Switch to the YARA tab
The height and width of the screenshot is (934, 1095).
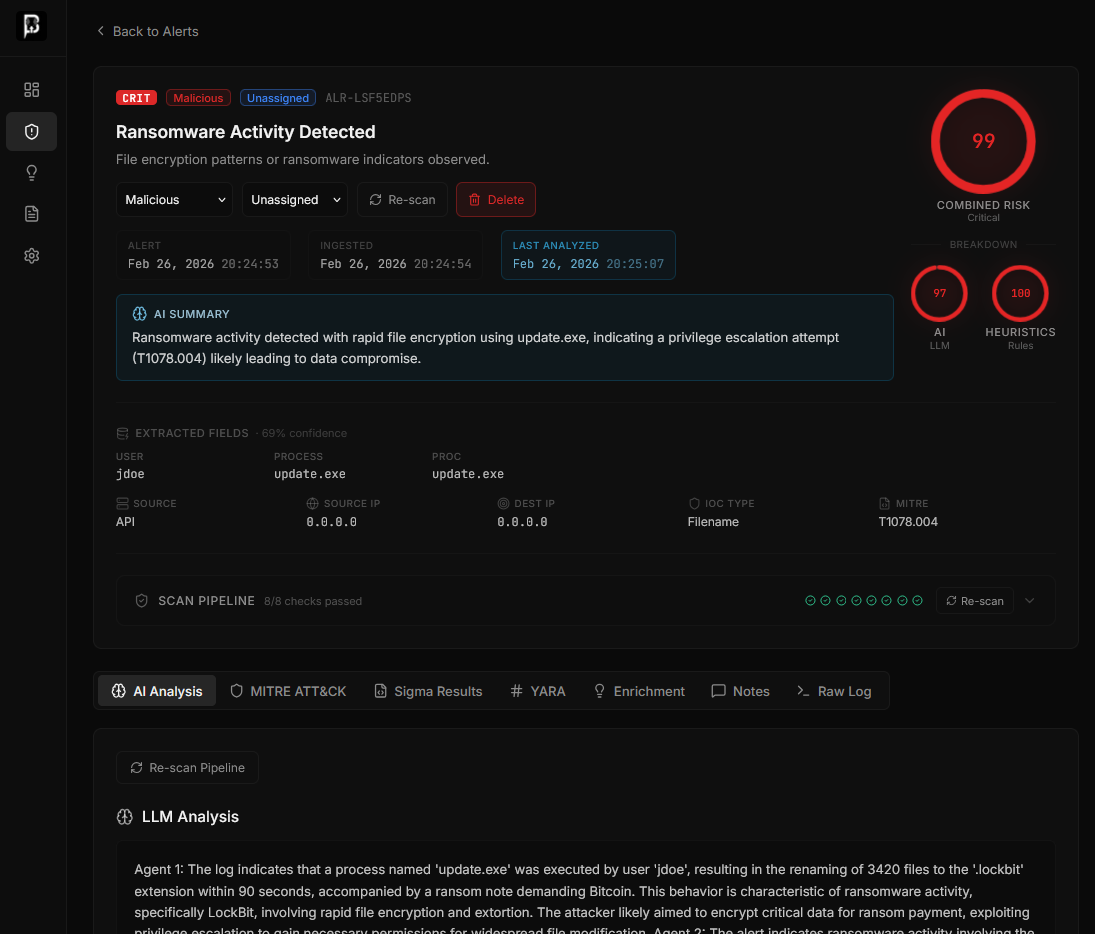[538, 691]
